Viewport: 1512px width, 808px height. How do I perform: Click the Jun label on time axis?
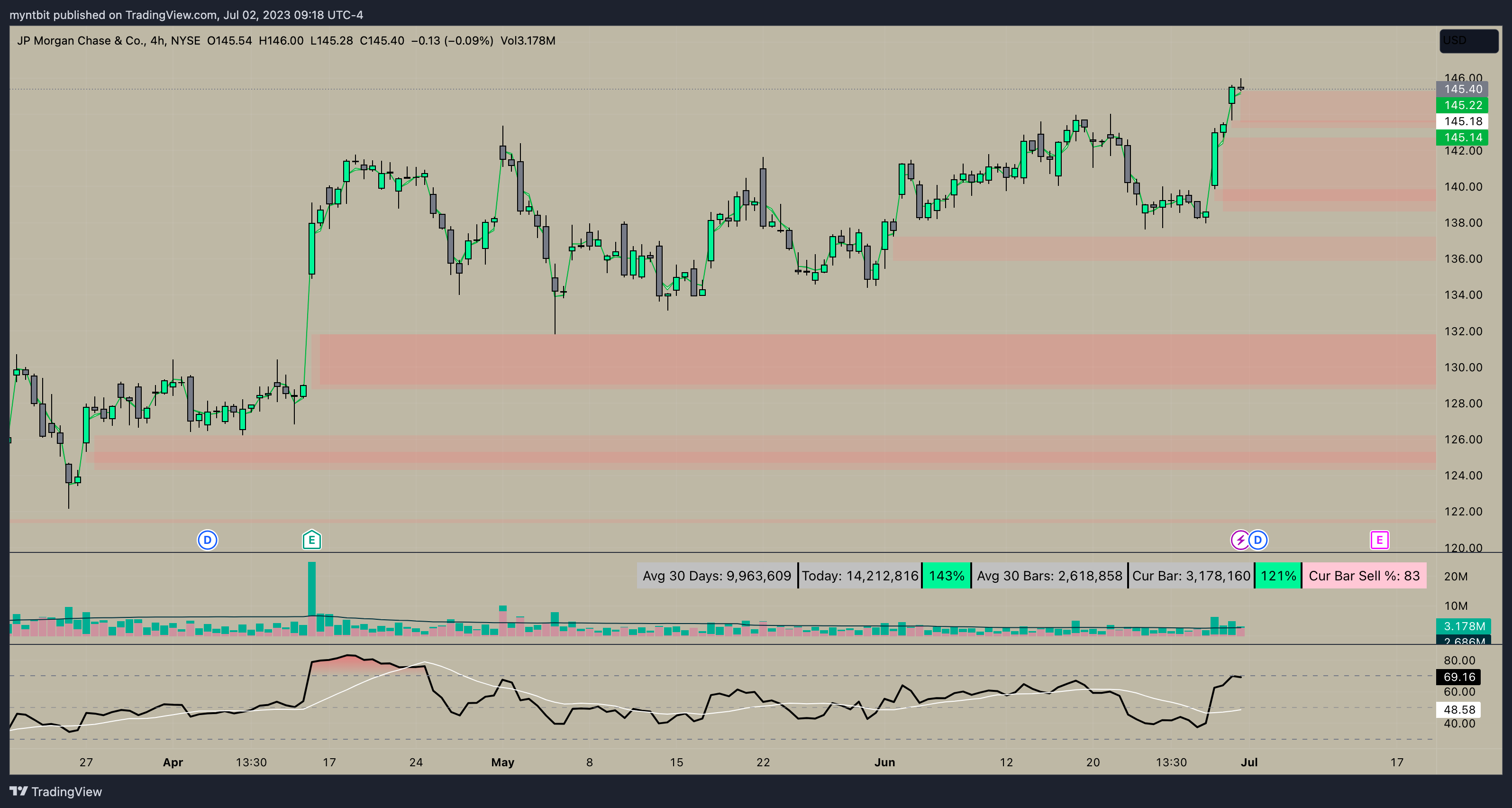(884, 762)
